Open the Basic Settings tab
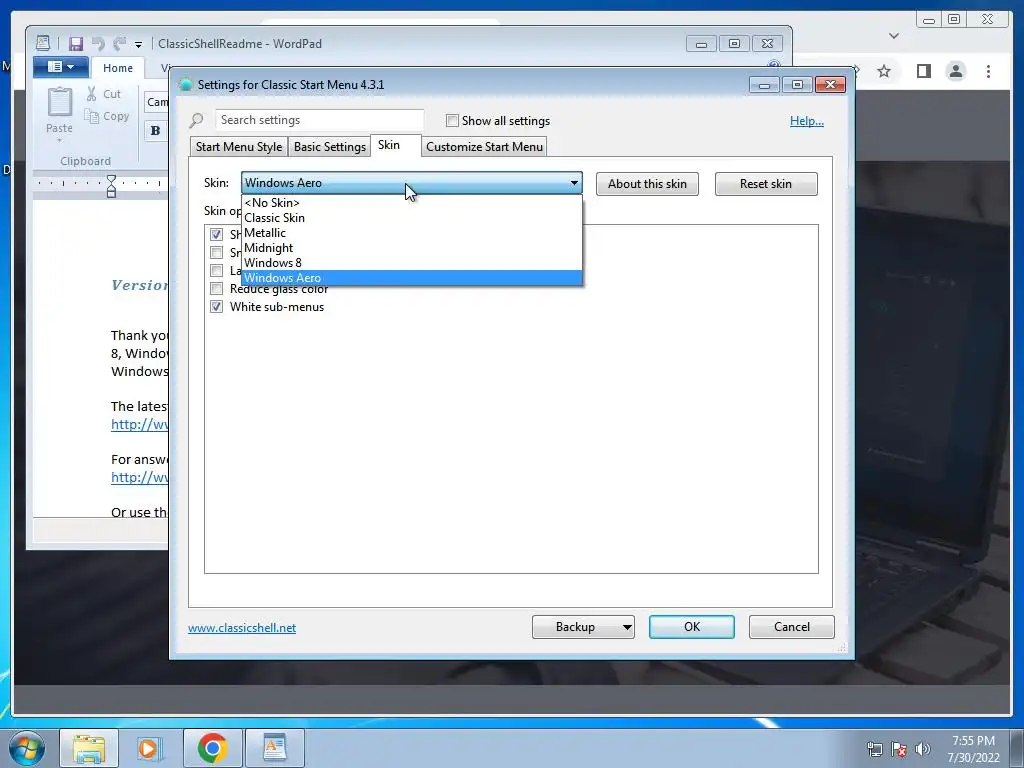Screen dimensions: 1024x768 (x=329, y=146)
